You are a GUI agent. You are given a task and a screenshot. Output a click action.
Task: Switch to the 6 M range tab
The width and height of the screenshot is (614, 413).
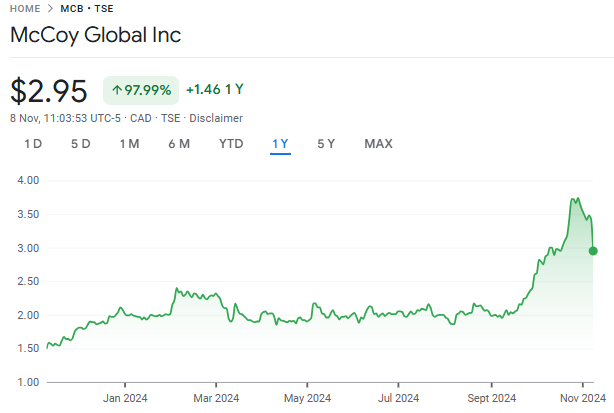coord(179,144)
